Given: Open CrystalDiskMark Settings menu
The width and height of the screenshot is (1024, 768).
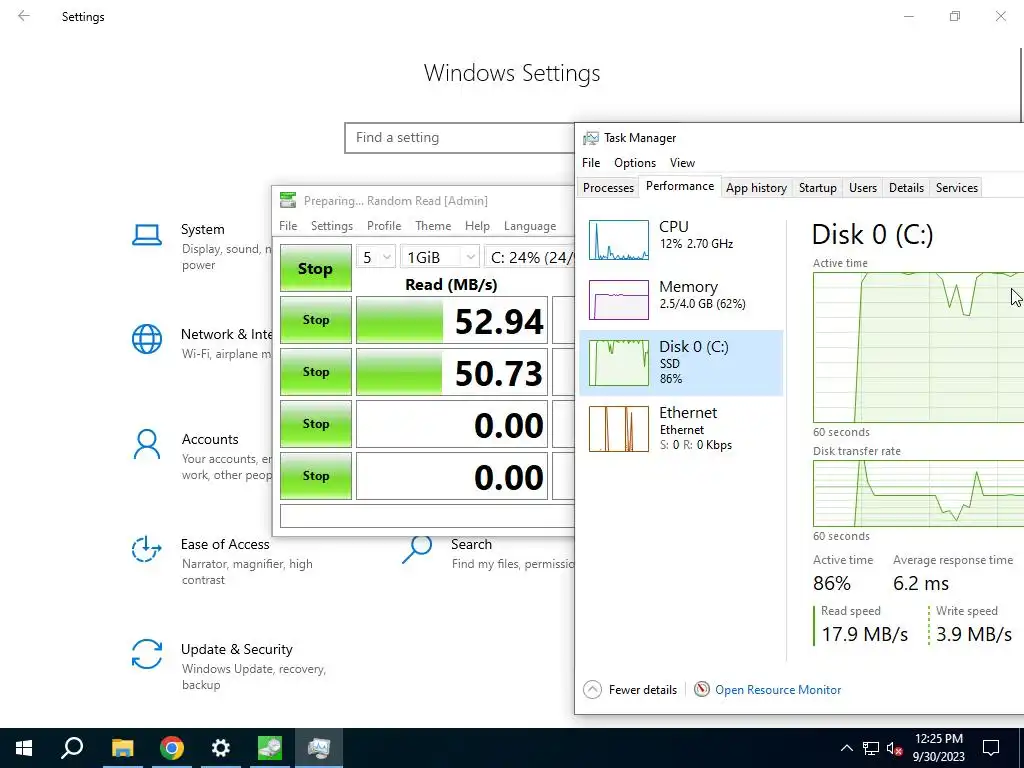Looking at the screenshot, I should tap(332, 226).
